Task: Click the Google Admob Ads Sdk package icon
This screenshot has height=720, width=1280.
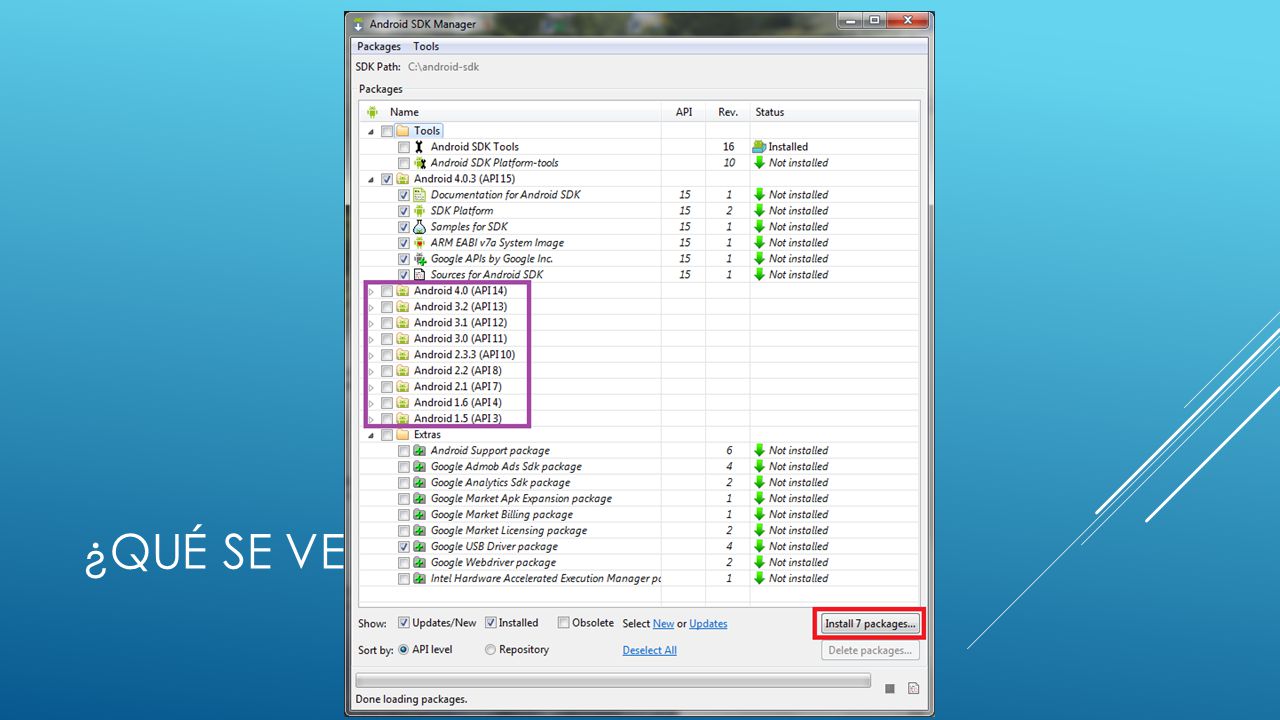Action: tap(420, 467)
